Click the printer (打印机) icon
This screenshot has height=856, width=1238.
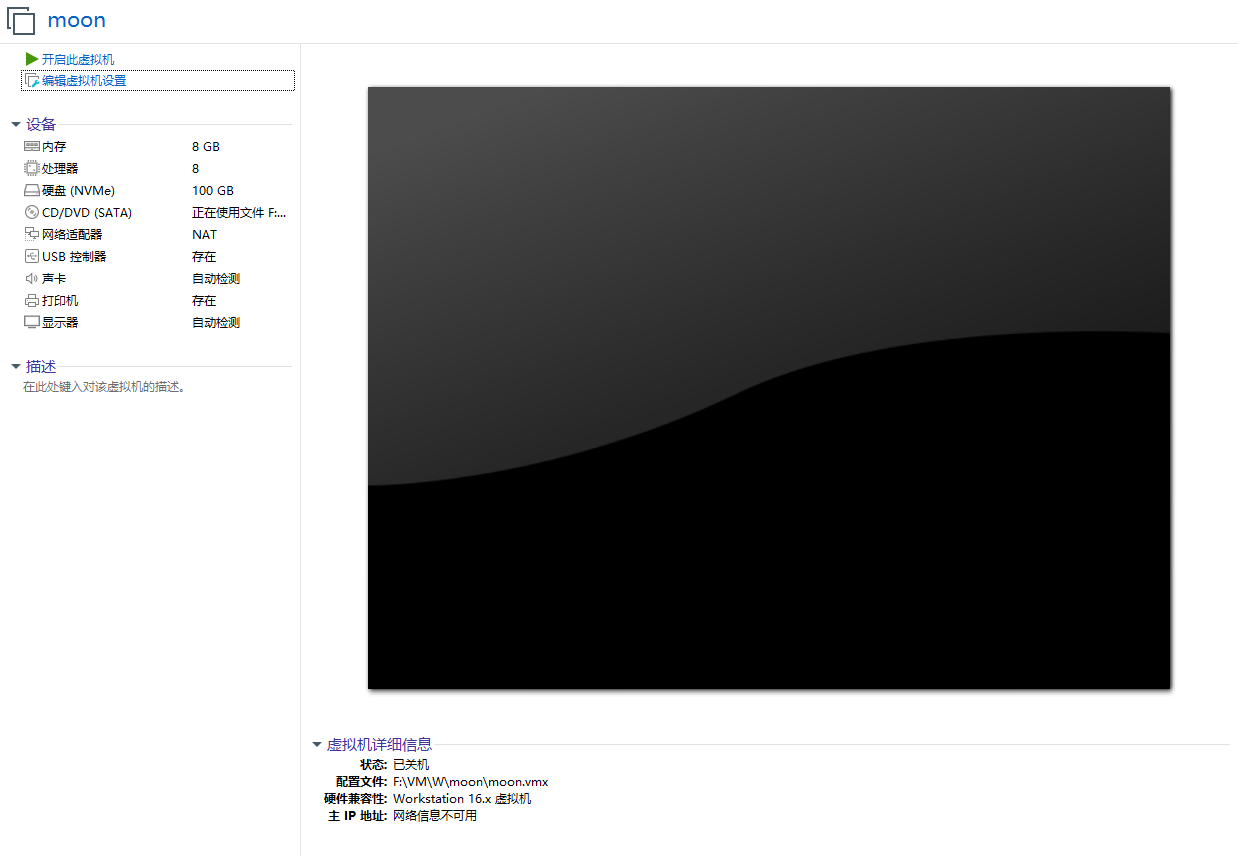[32, 300]
